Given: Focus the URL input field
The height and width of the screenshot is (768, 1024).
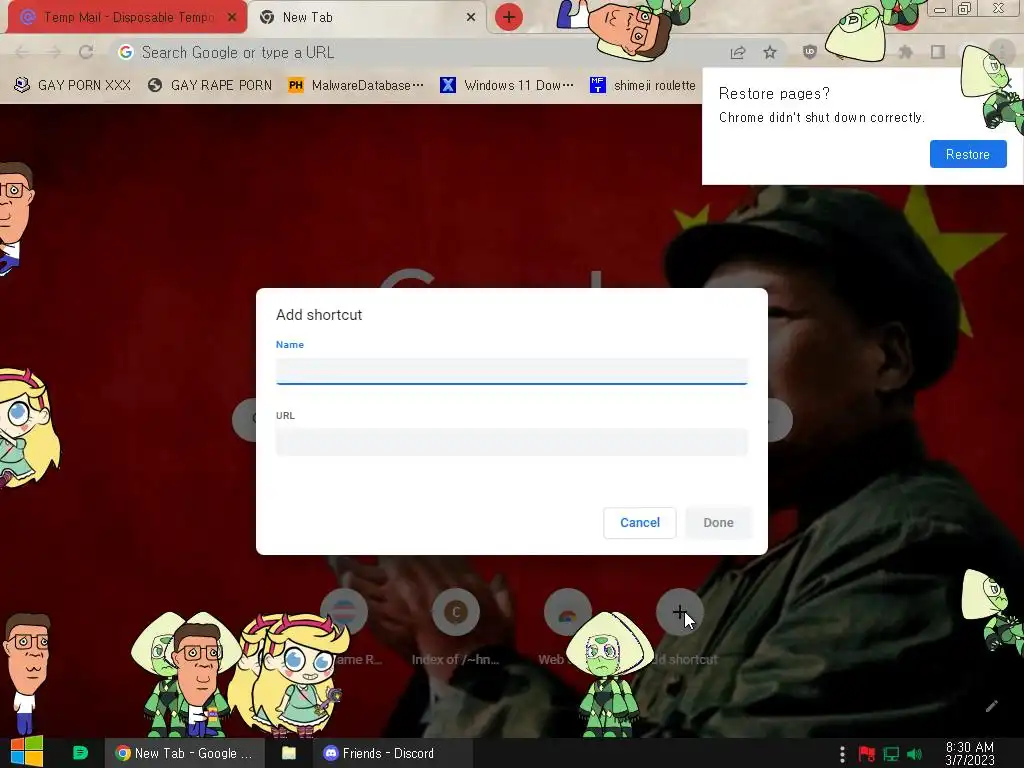Looking at the screenshot, I should (511, 442).
